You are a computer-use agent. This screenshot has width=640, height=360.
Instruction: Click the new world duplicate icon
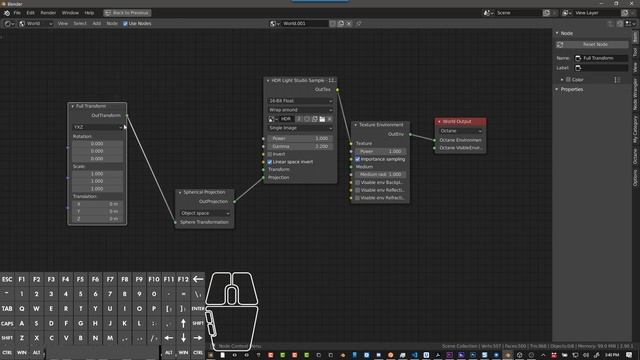[x=341, y=24]
